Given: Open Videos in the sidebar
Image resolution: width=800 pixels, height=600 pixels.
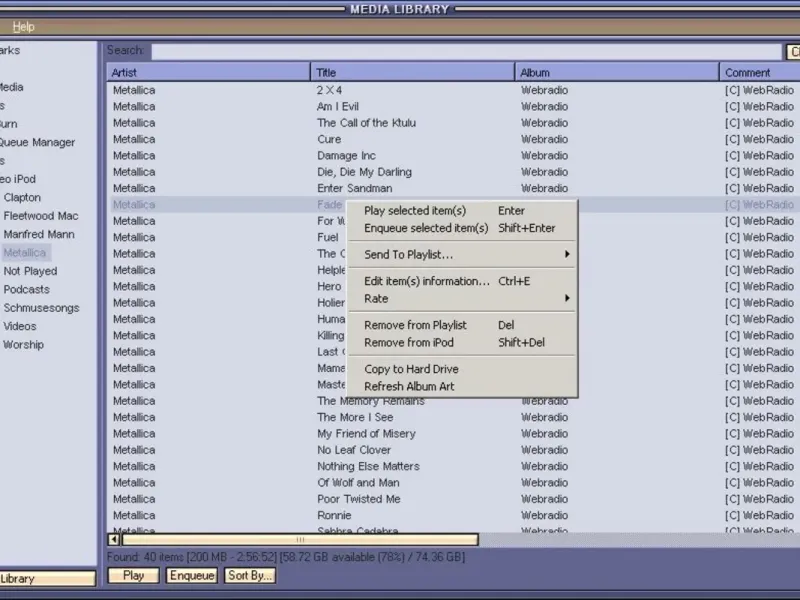Looking at the screenshot, I should coord(19,326).
